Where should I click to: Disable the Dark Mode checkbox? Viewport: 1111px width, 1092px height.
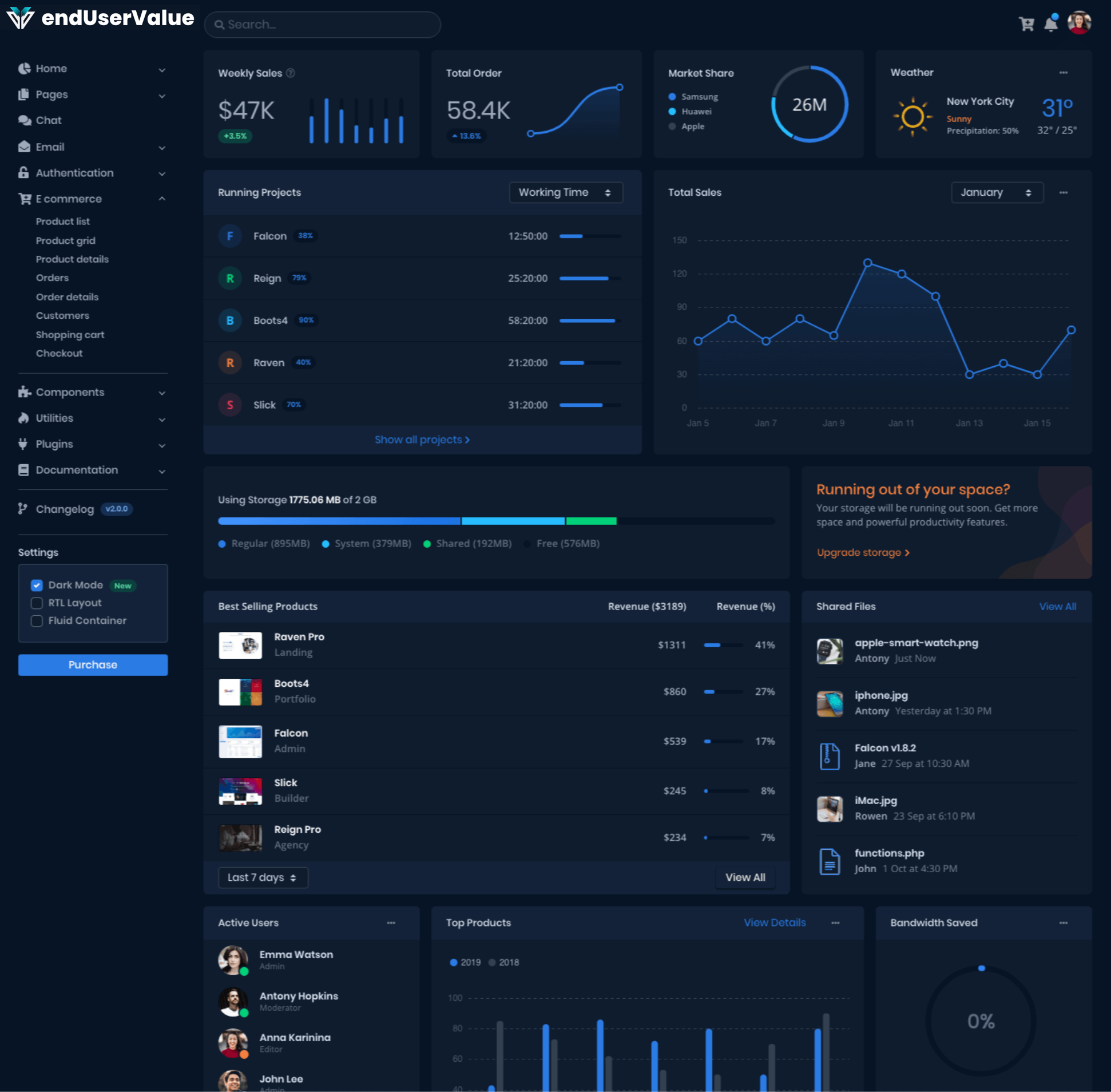[x=37, y=585]
